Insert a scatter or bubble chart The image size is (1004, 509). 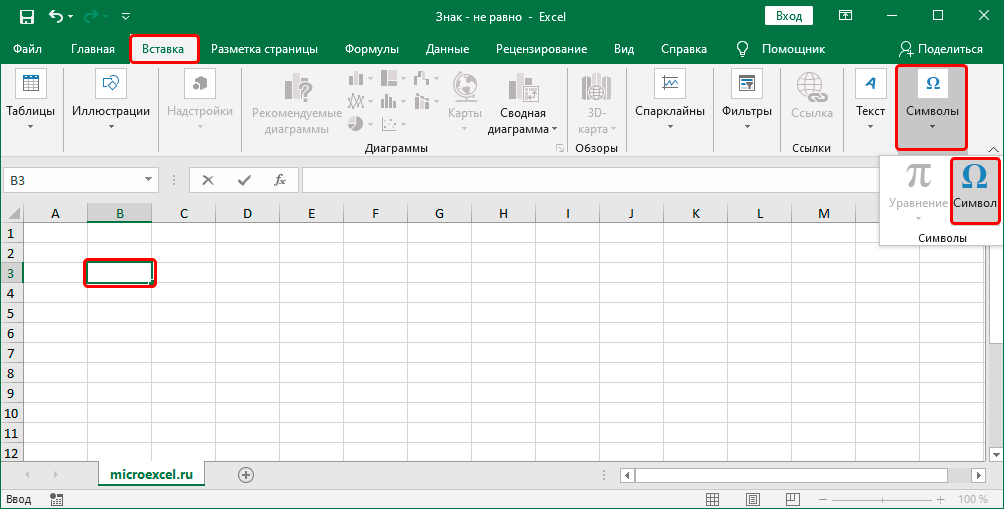pos(393,124)
